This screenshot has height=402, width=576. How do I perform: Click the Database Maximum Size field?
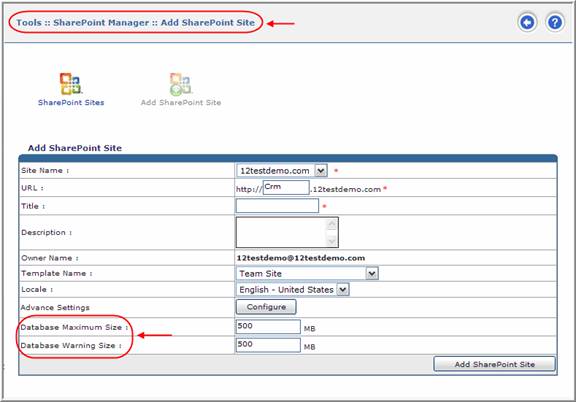click(268, 327)
